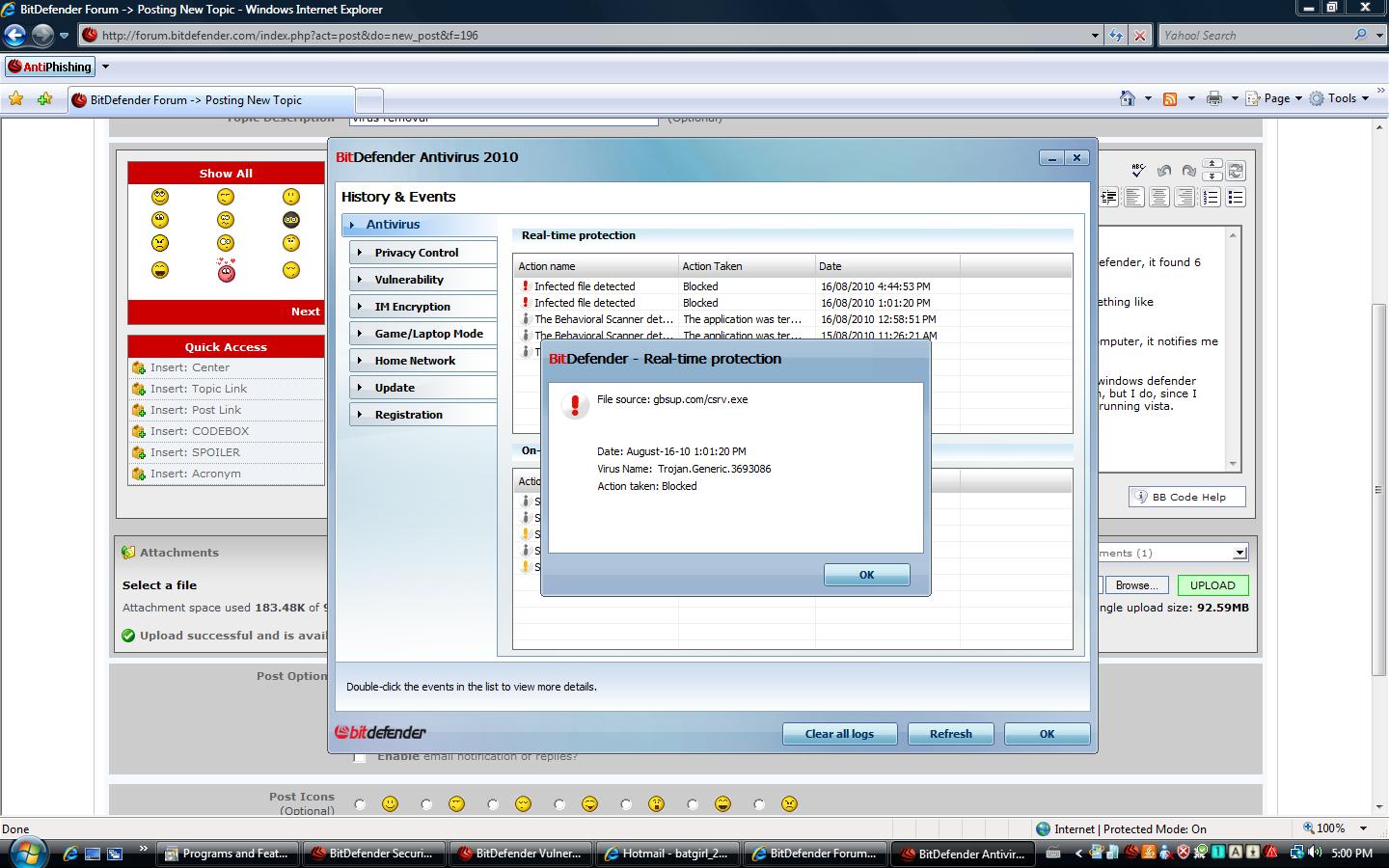Expand the IM Encryption section
This screenshot has height=868, width=1389.
(x=423, y=307)
